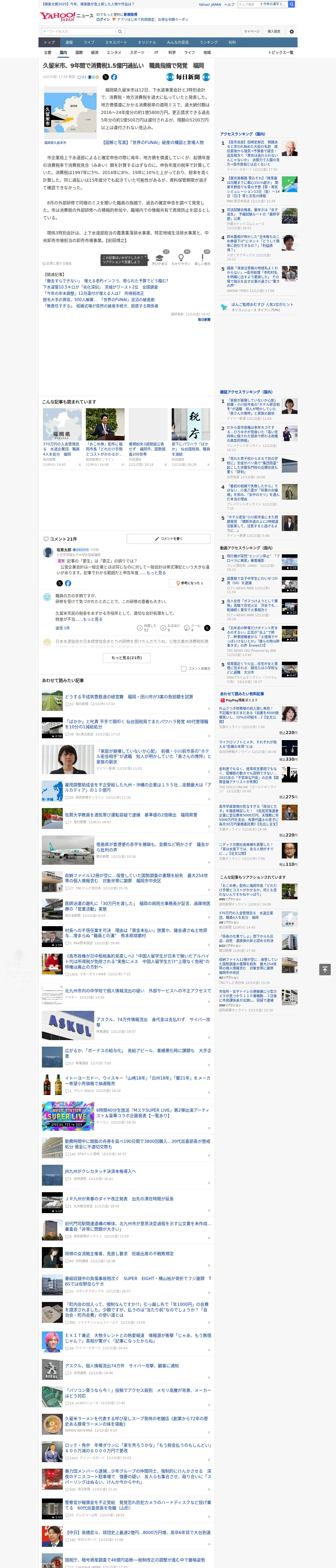Viewport: 336px width, 1568px height.
Task: Click the 購入履歴 link
Action: 274,32
